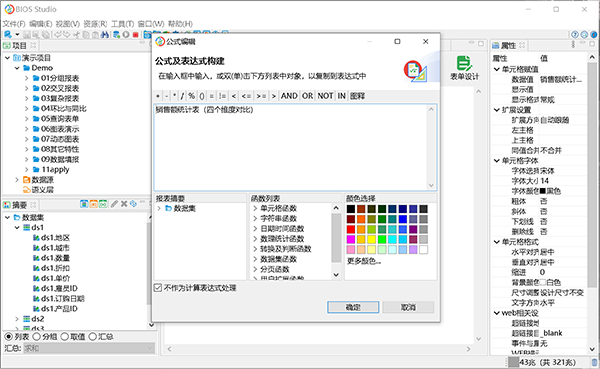Click the help question-mark icon at top right
This screenshot has height=369, width=600.
coord(574,34)
